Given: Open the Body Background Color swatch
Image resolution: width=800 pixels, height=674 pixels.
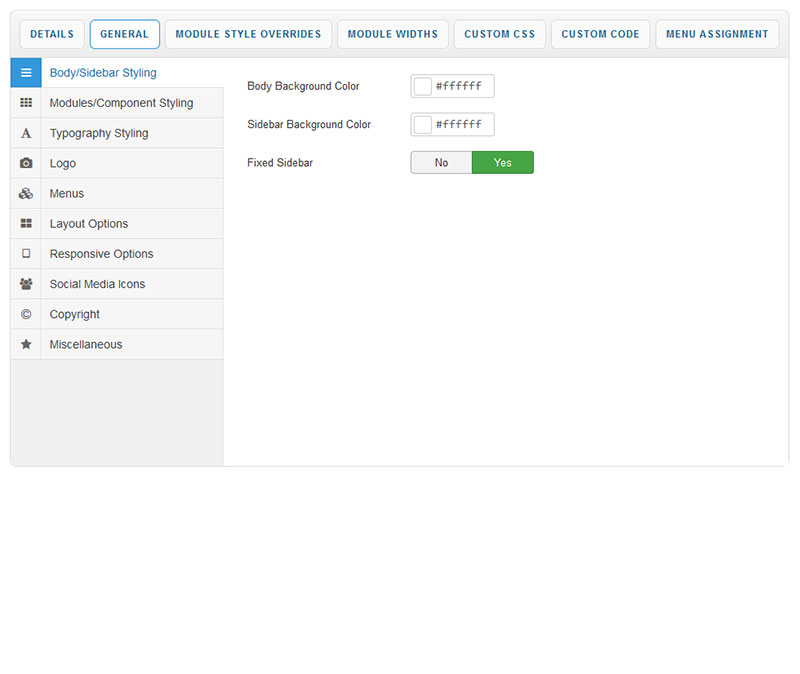Looking at the screenshot, I should [423, 87].
